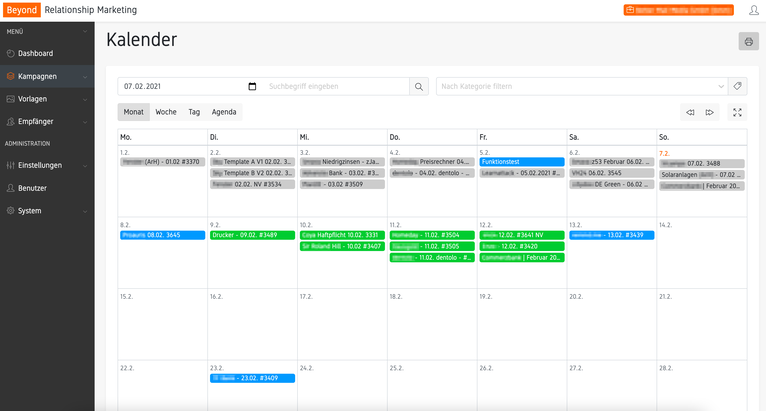Click the Suchbegriff eingeben search field

(x=336, y=86)
